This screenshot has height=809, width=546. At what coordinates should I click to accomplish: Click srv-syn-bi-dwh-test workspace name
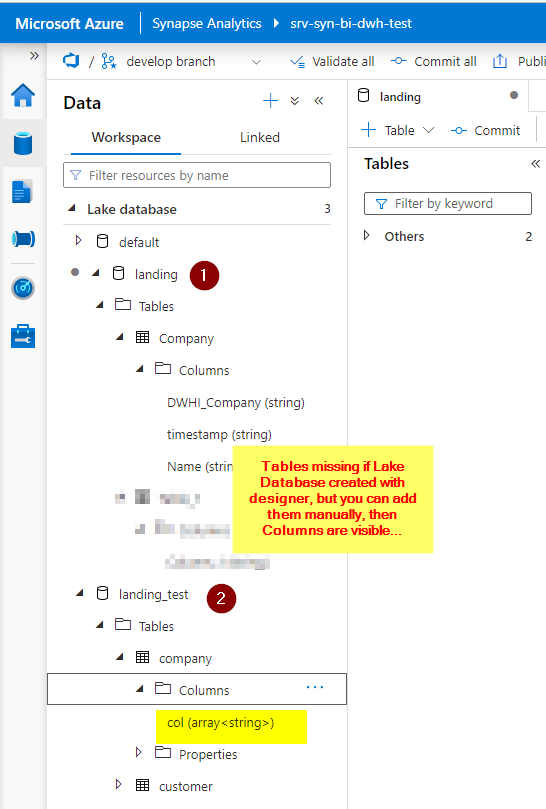[x=351, y=24]
